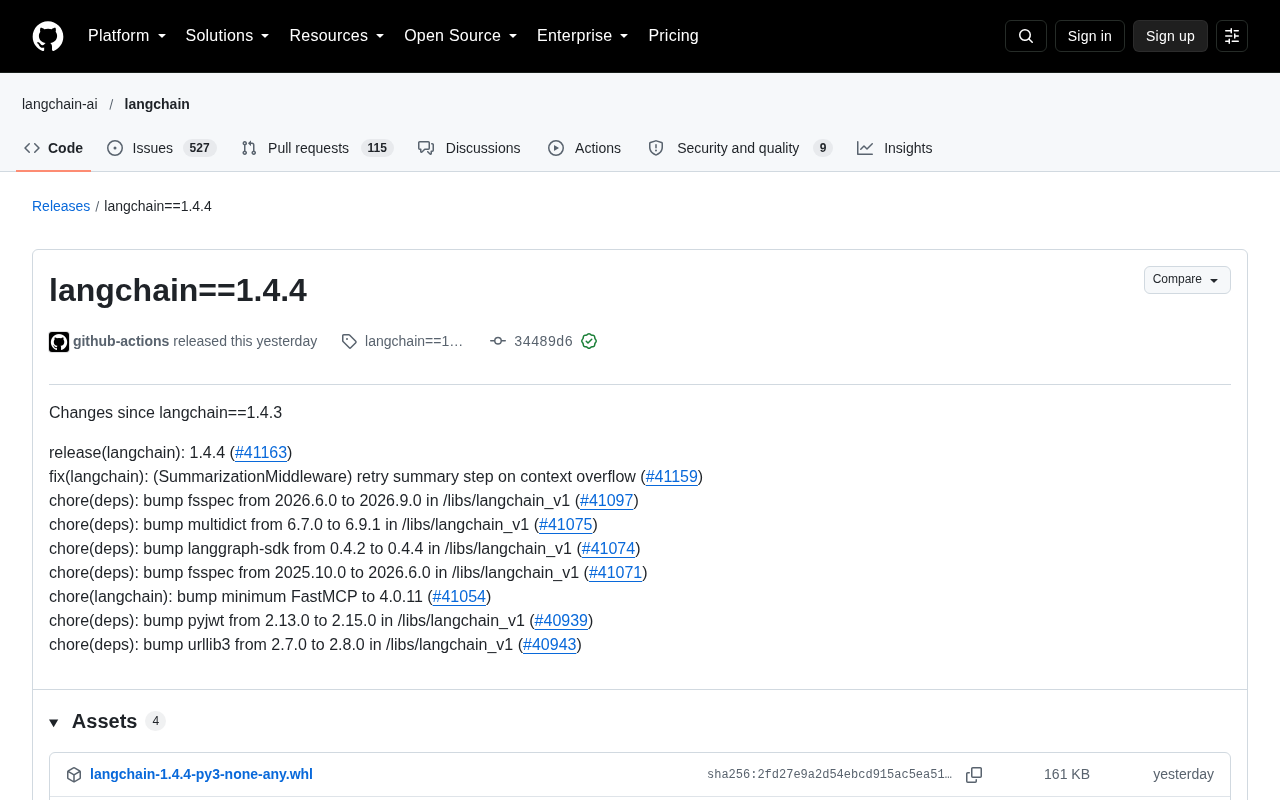
Task: Open the Pricing page
Action: 673,36
